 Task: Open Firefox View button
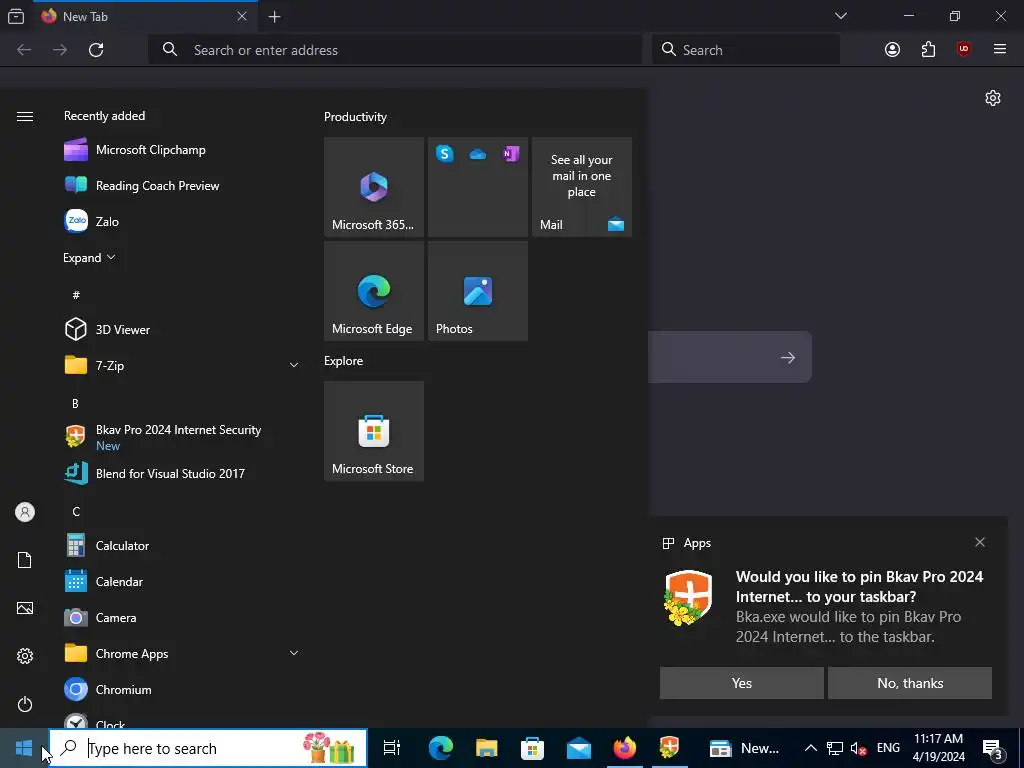(16, 16)
